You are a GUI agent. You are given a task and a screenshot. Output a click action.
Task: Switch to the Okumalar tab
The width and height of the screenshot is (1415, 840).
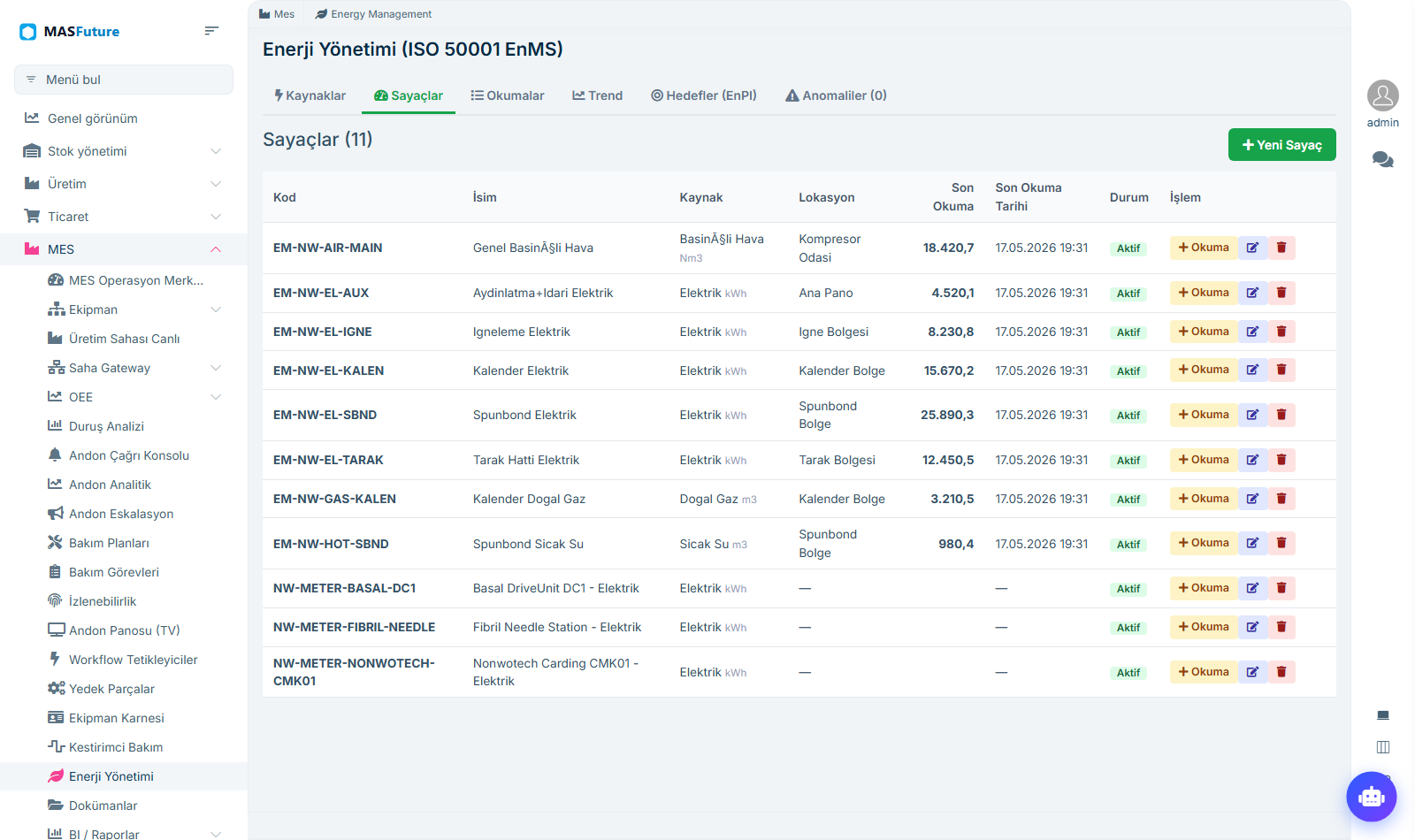pyautogui.click(x=508, y=95)
